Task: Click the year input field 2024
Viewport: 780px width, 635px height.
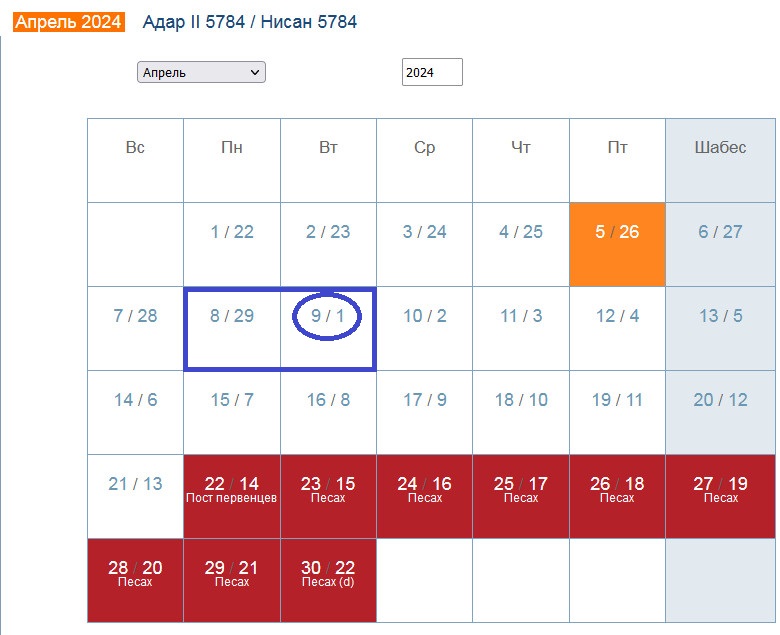Action: pyautogui.click(x=432, y=72)
